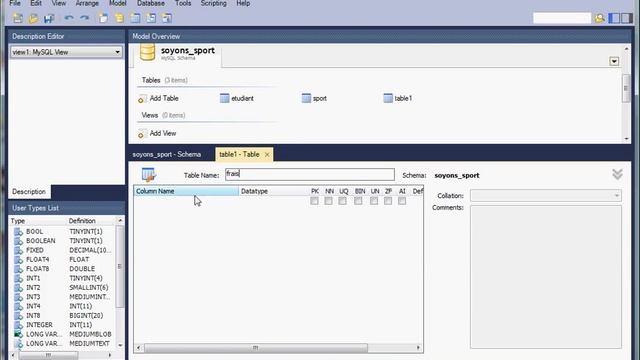Click the search icon beside the search box

click(600, 18)
